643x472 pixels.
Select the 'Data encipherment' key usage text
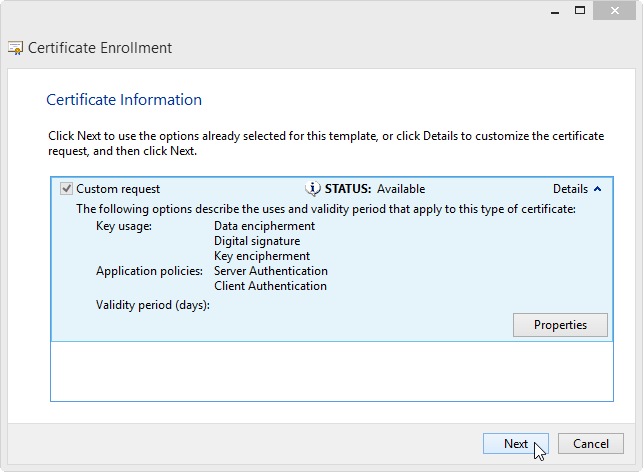264,226
